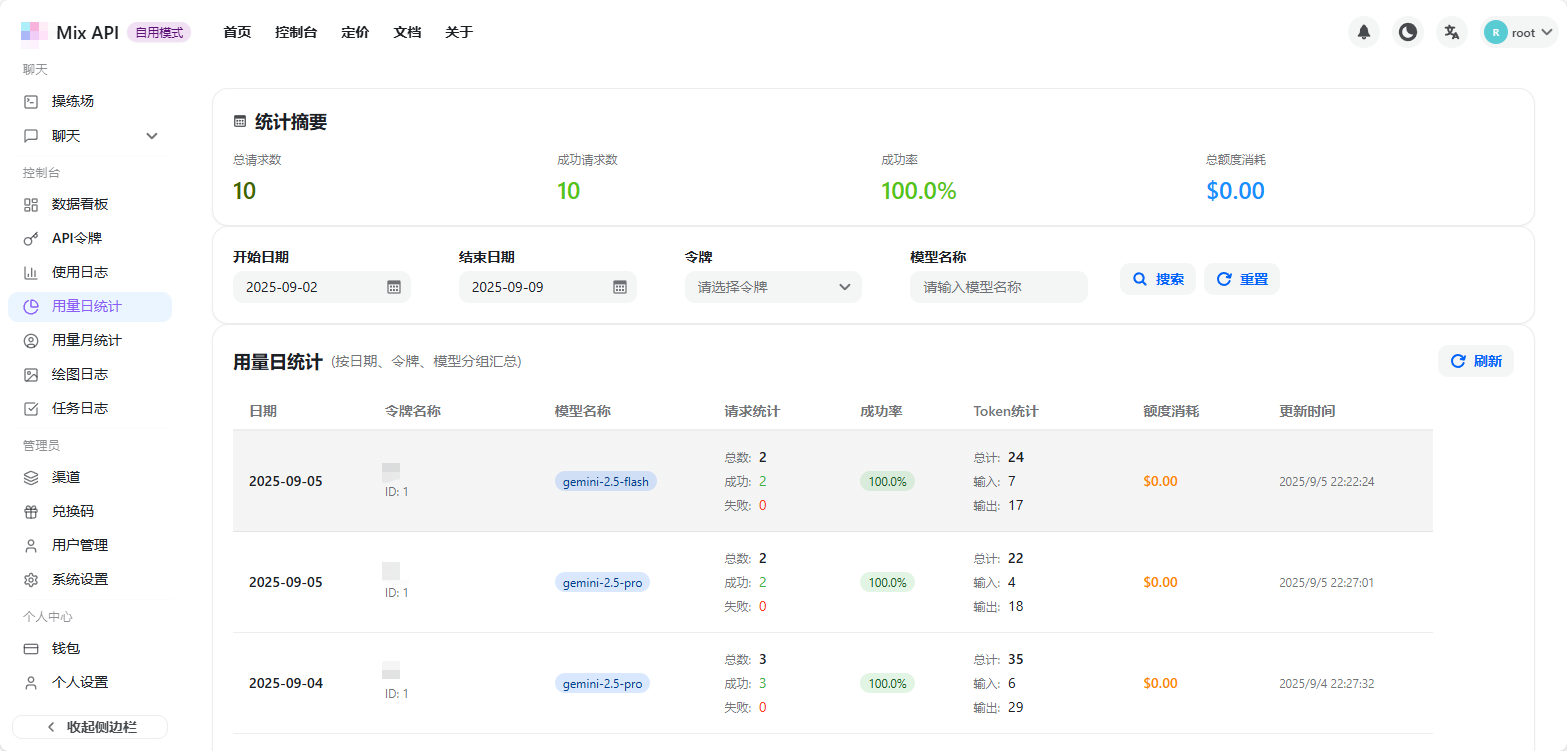Open the root user account menu

1519,32
